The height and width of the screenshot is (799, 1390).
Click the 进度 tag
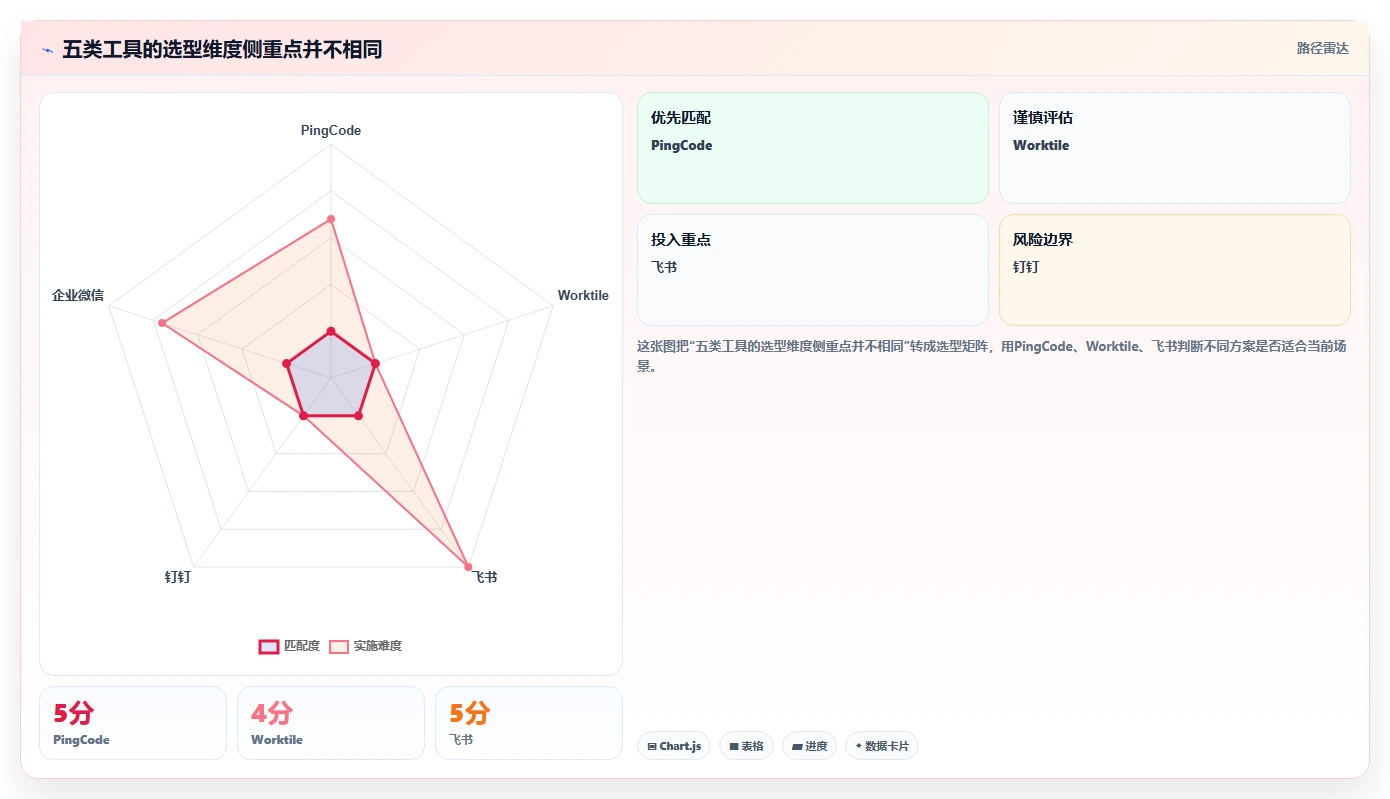pyautogui.click(x=809, y=746)
